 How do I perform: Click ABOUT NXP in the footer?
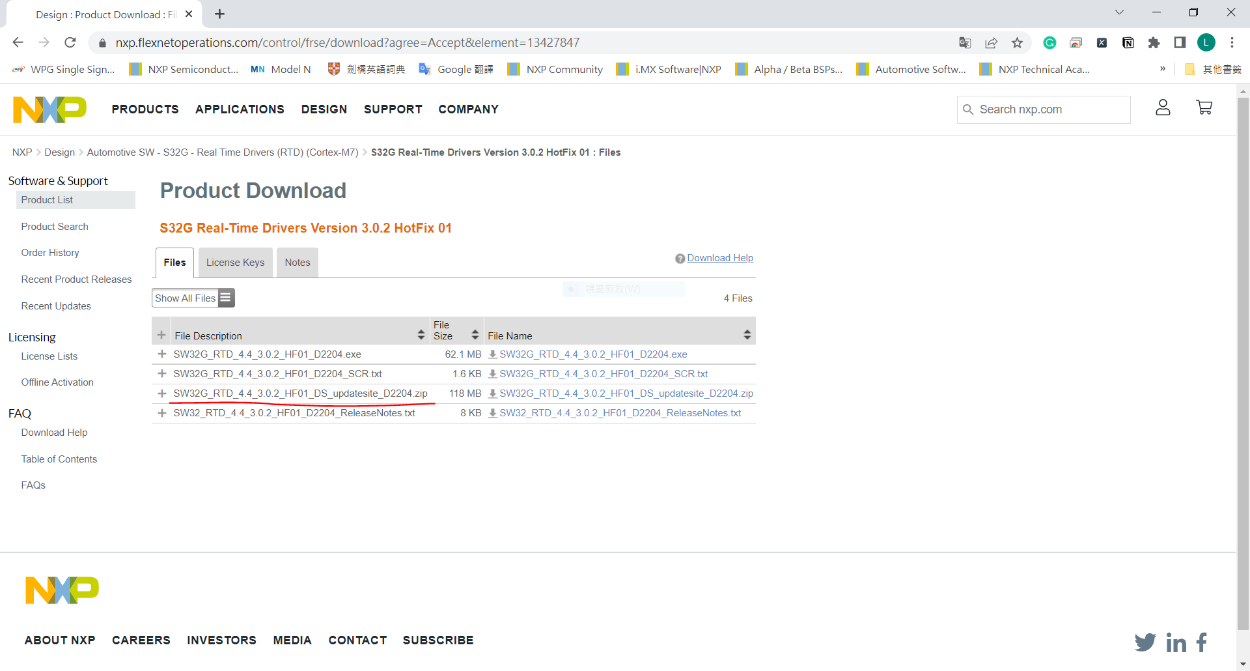(x=60, y=640)
